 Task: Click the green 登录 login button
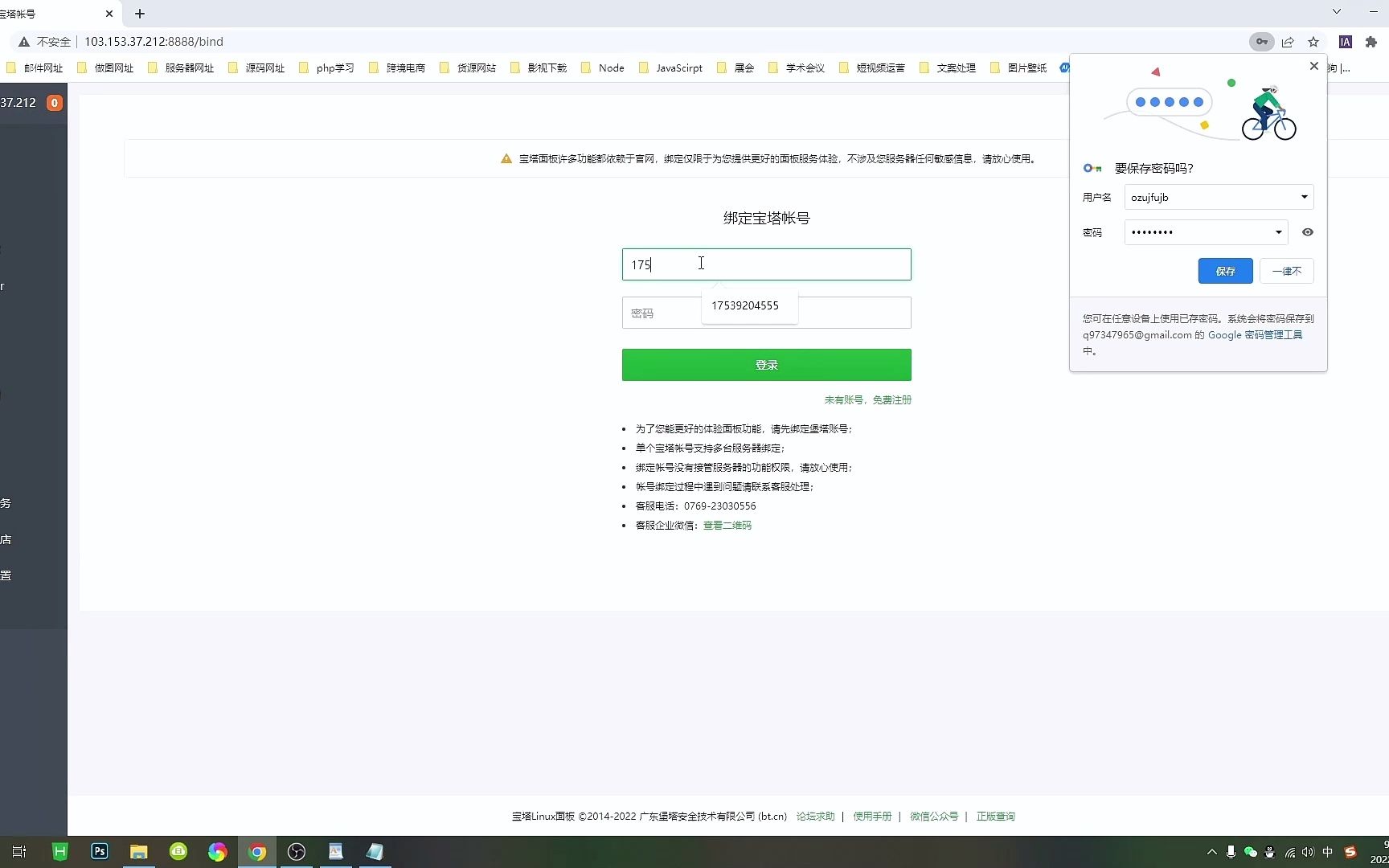767,365
